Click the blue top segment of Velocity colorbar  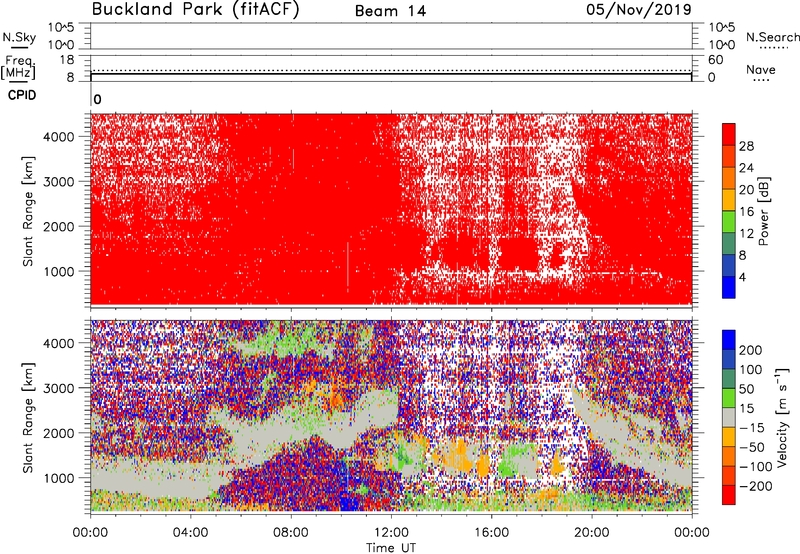coord(729,340)
